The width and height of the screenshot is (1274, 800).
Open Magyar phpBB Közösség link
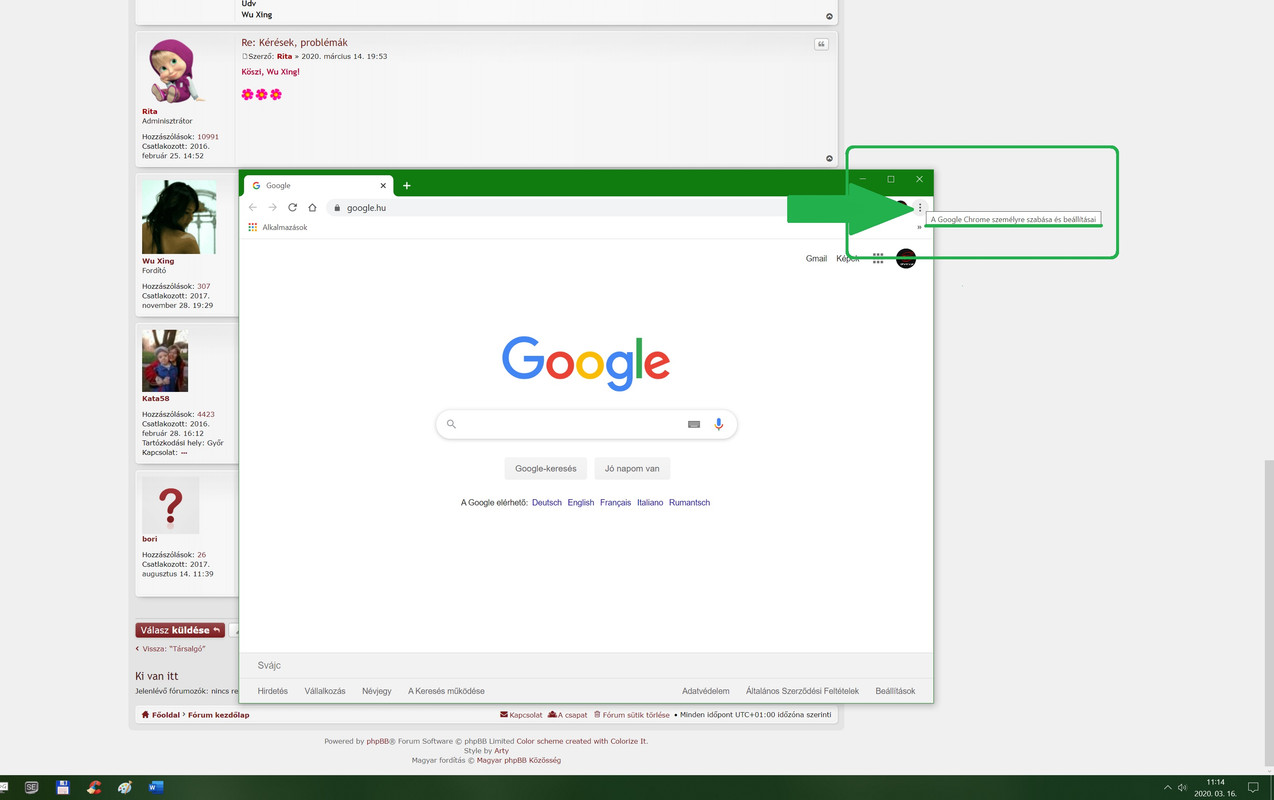[519, 760]
